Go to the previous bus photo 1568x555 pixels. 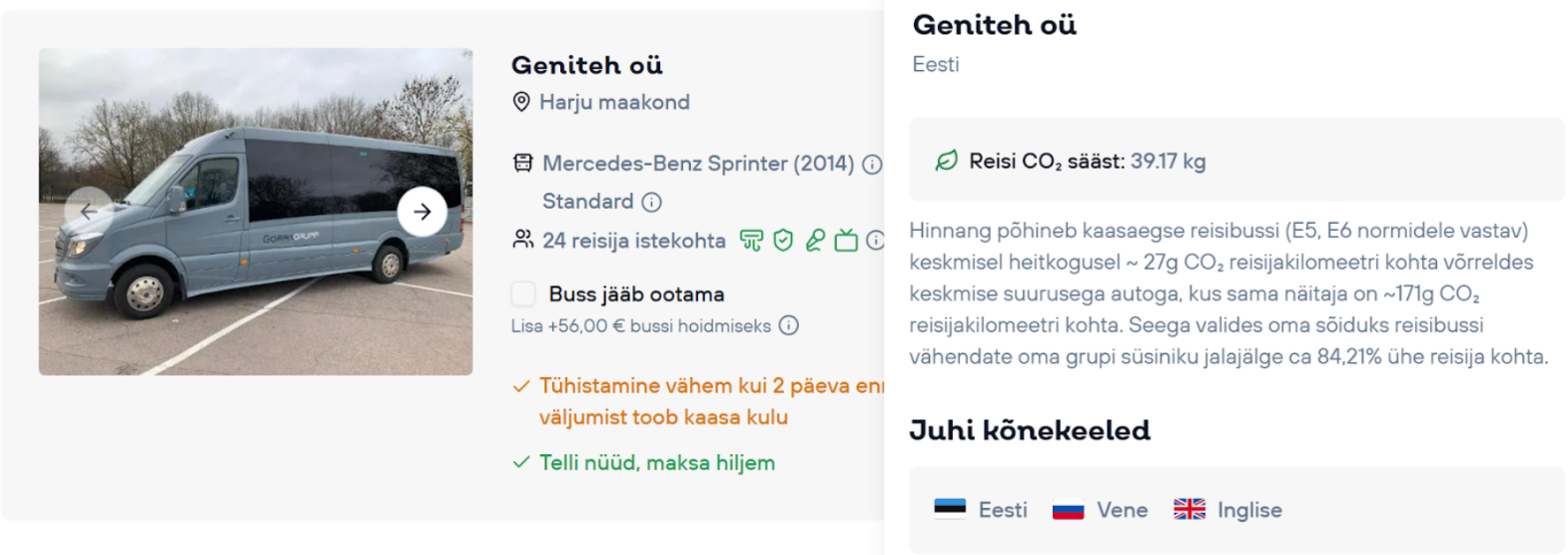89,212
